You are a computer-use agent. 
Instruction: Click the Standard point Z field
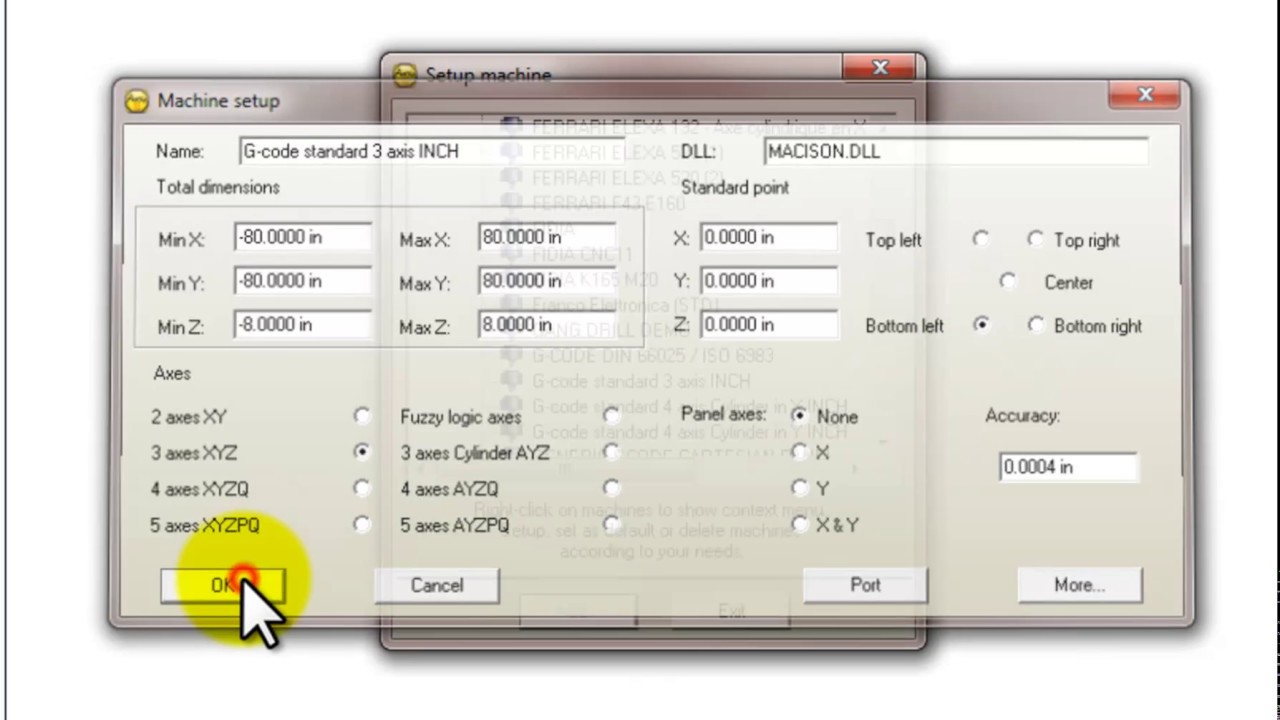click(x=769, y=325)
